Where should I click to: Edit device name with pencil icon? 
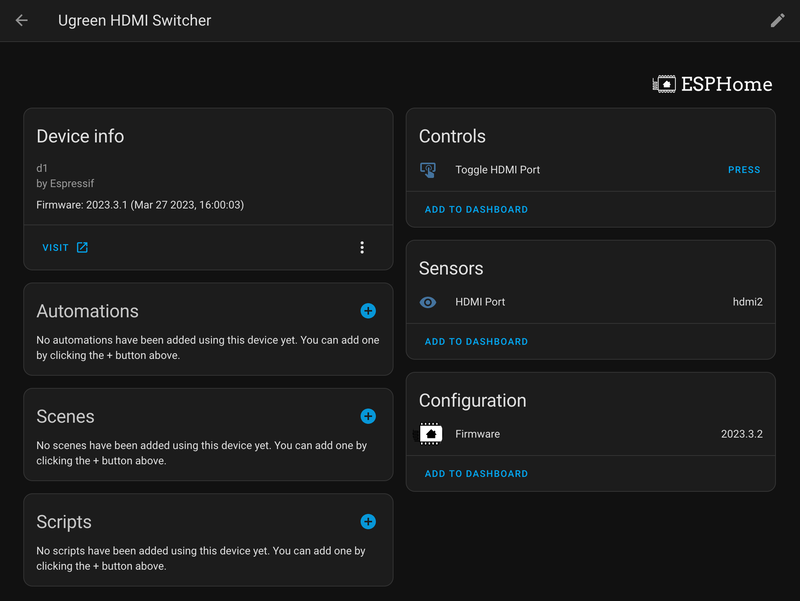tap(777, 20)
